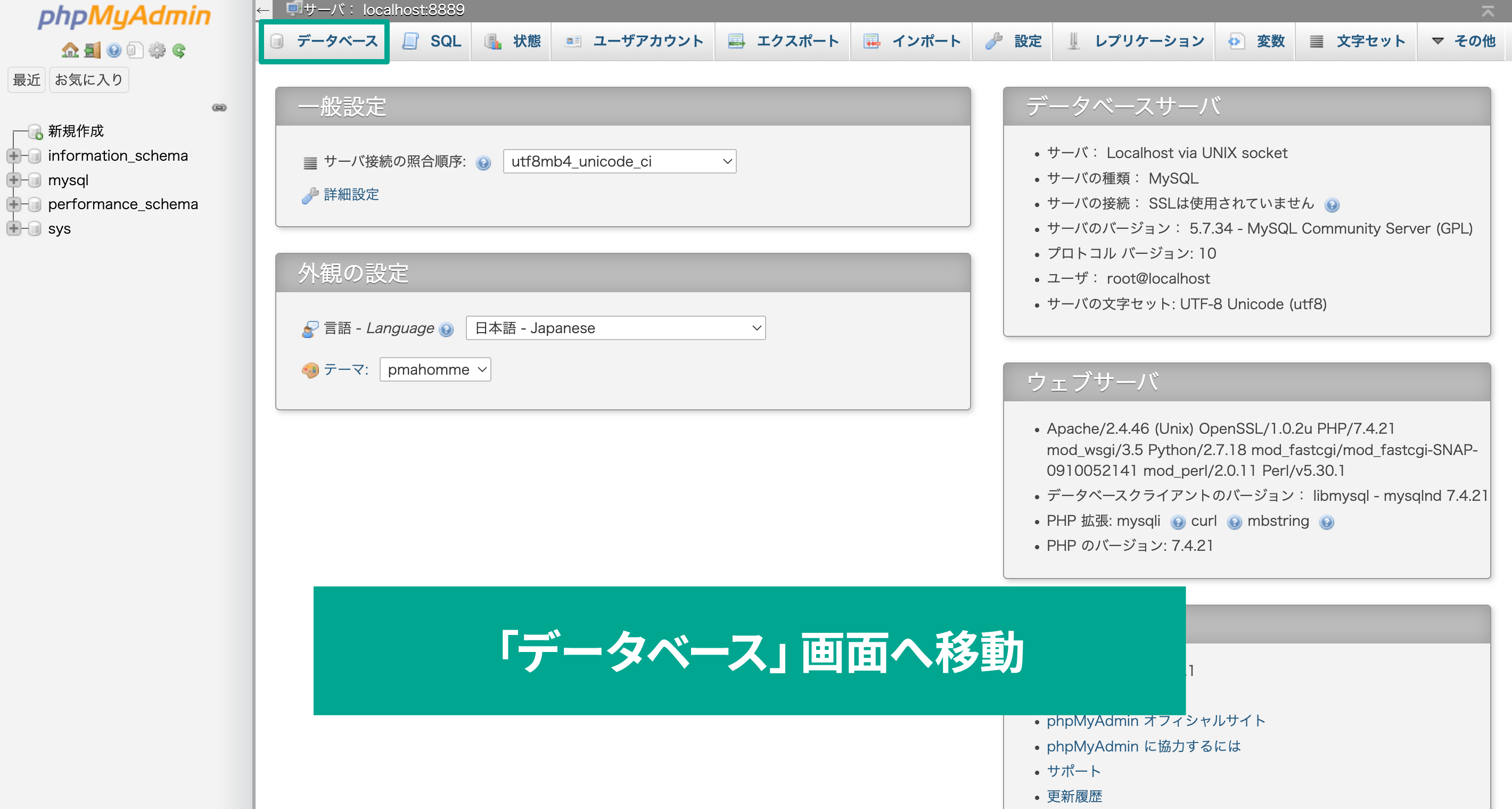Click the 詳細設定 link
Screen dimensions: 1512x809
pos(351,195)
